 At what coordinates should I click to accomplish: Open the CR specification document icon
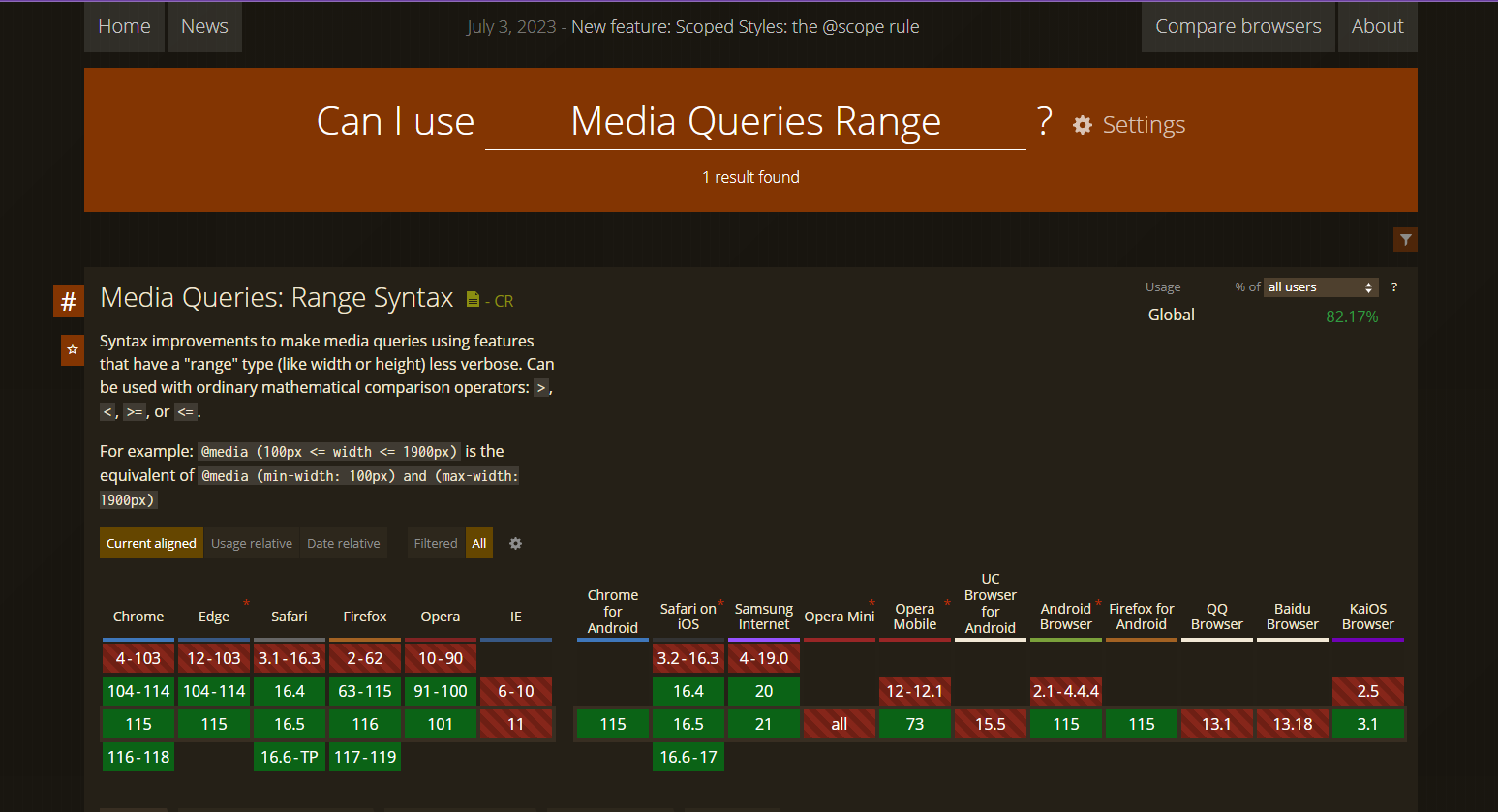[x=473, y=300]
